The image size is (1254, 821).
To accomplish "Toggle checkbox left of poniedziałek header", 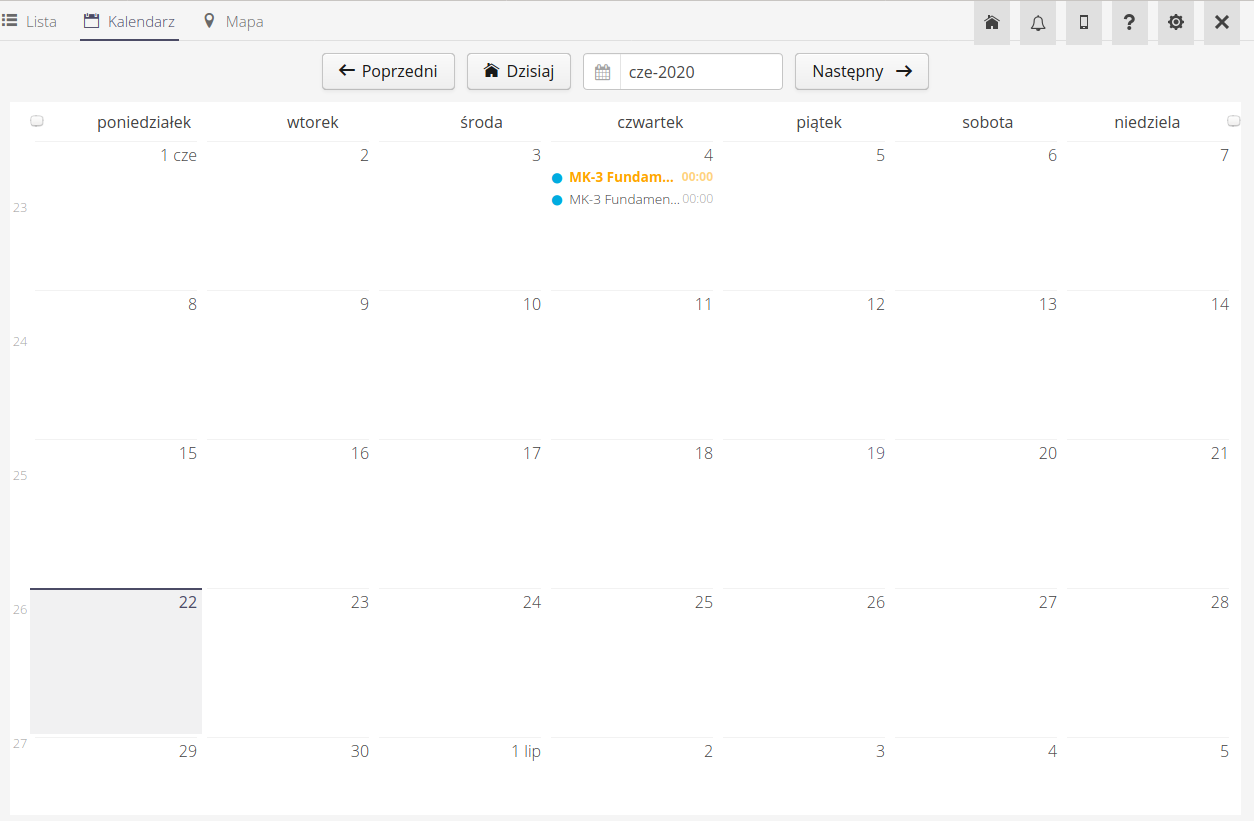I will (37, 121).
